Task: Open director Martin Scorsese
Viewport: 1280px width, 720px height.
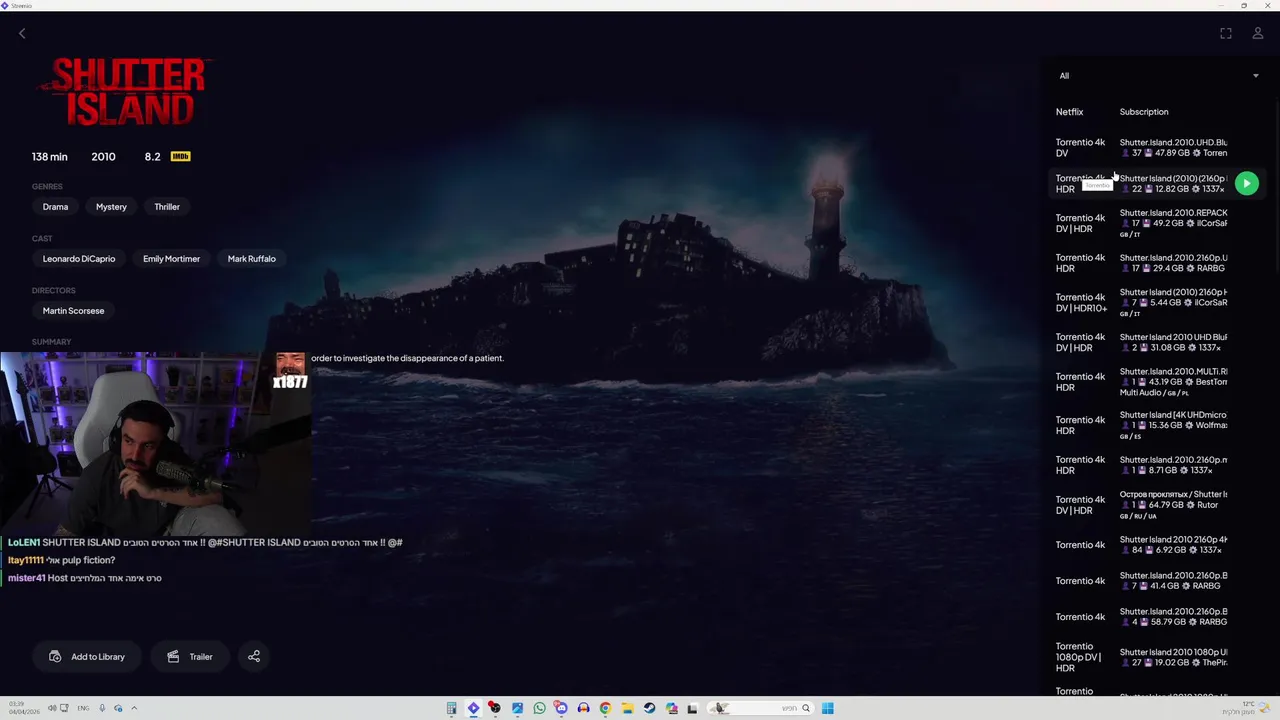Action: [73, 311]
